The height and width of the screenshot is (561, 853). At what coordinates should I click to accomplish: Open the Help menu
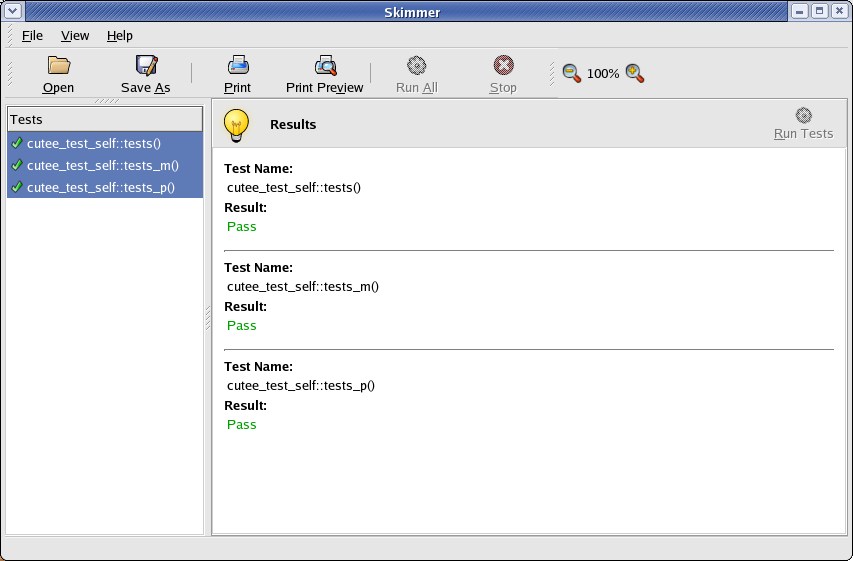click(x=120, y=36)
